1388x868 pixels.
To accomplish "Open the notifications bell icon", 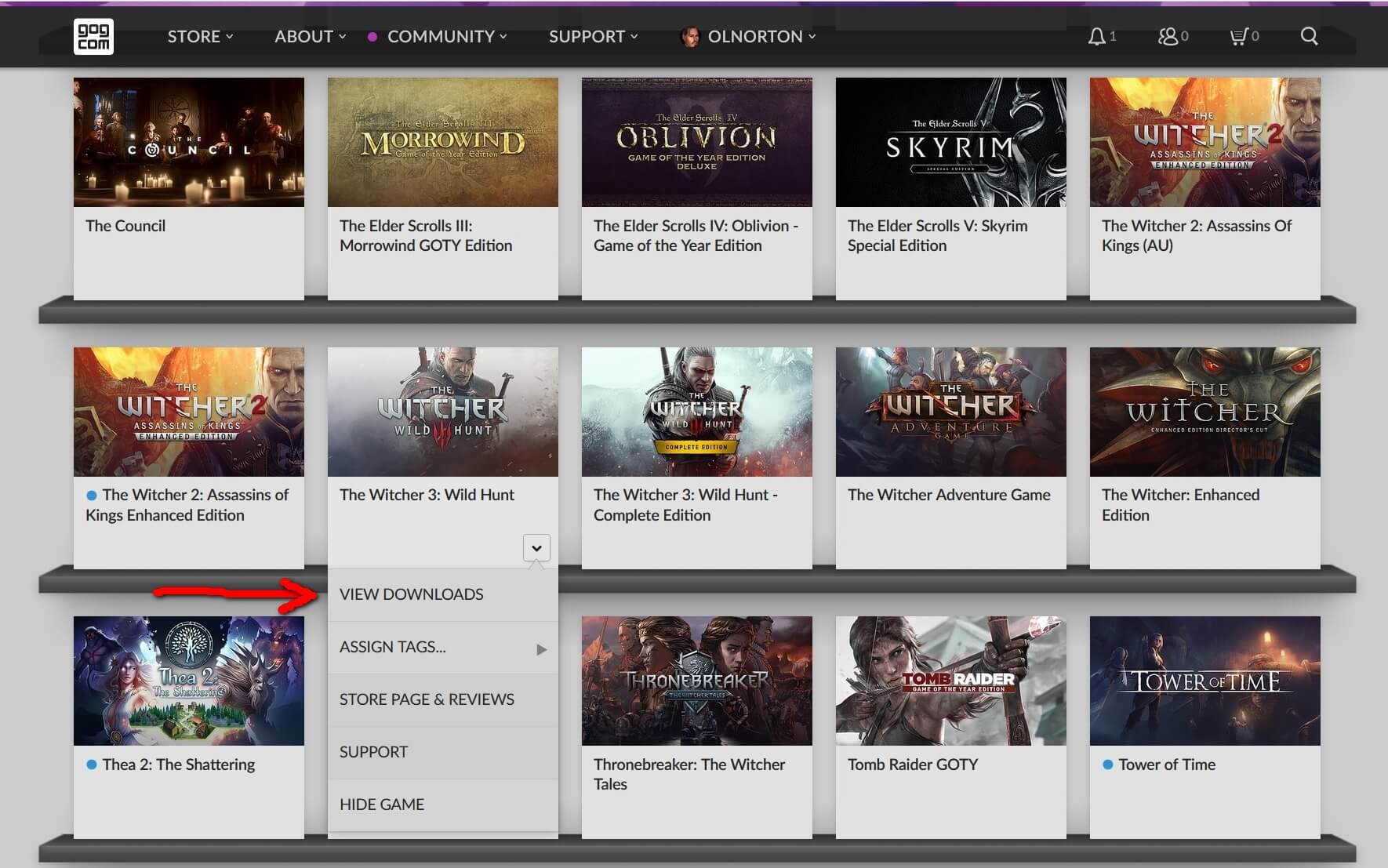I will click(x=1096, y=36).
